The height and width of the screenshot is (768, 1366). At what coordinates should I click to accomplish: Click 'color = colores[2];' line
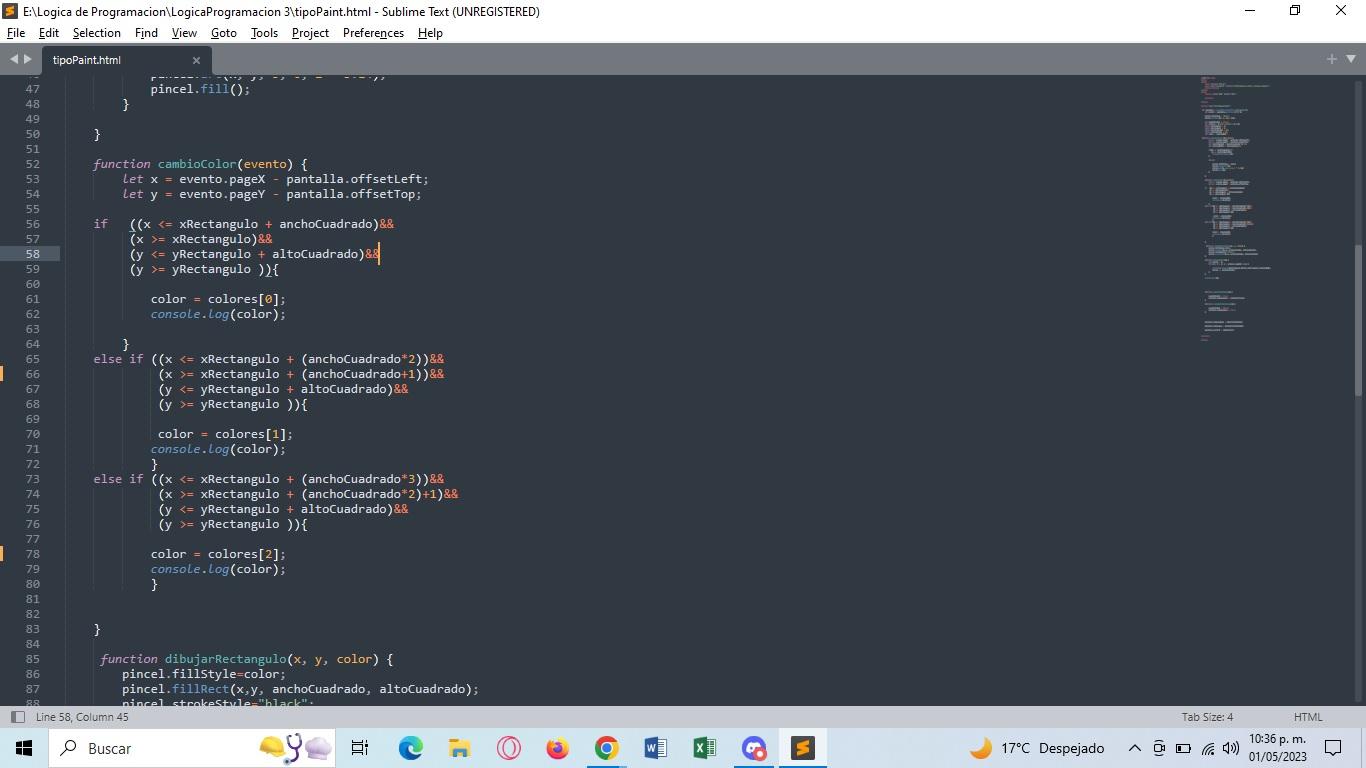click(x=218, y=554)
